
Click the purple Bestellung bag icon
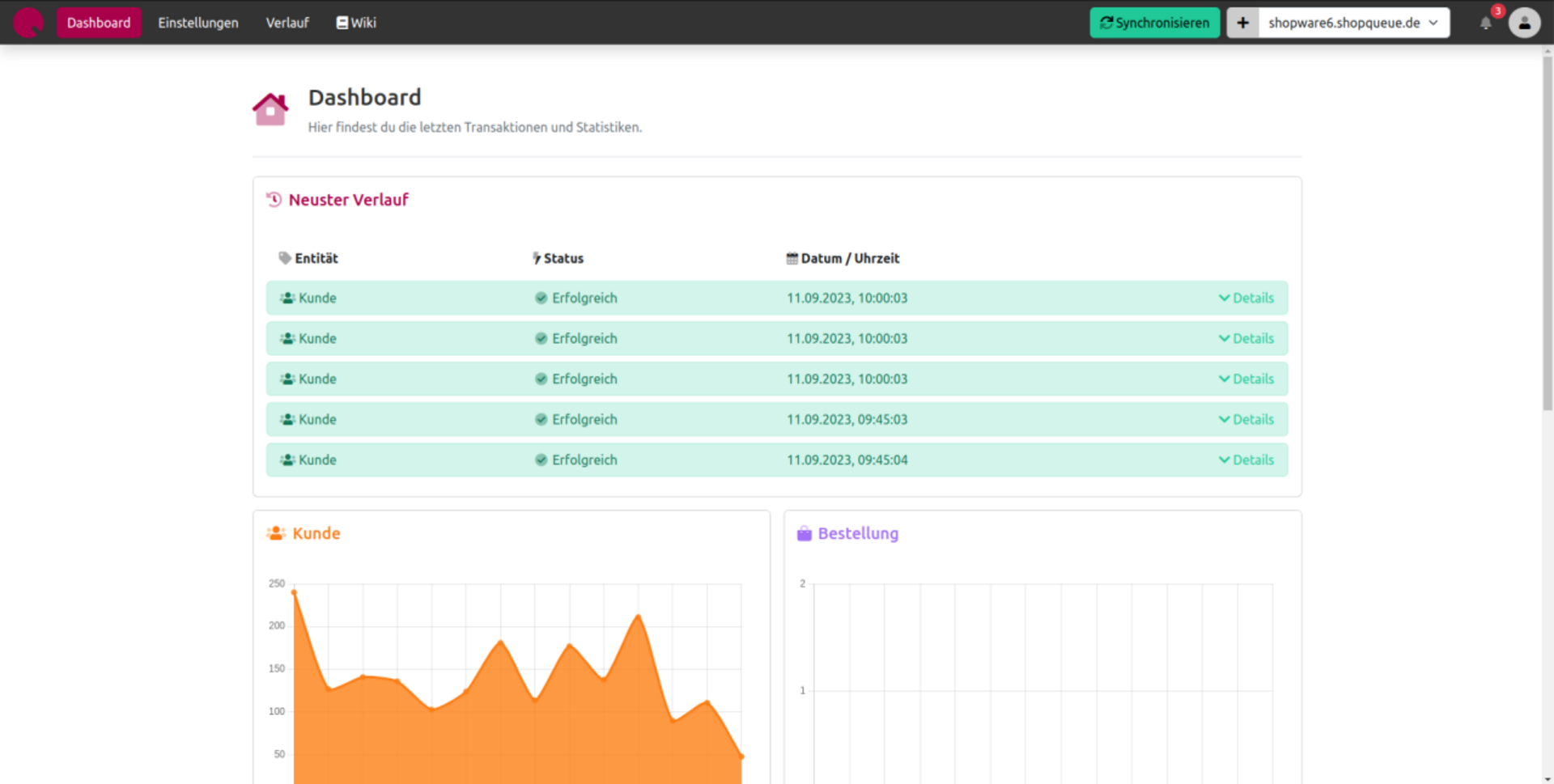(804, 533)
